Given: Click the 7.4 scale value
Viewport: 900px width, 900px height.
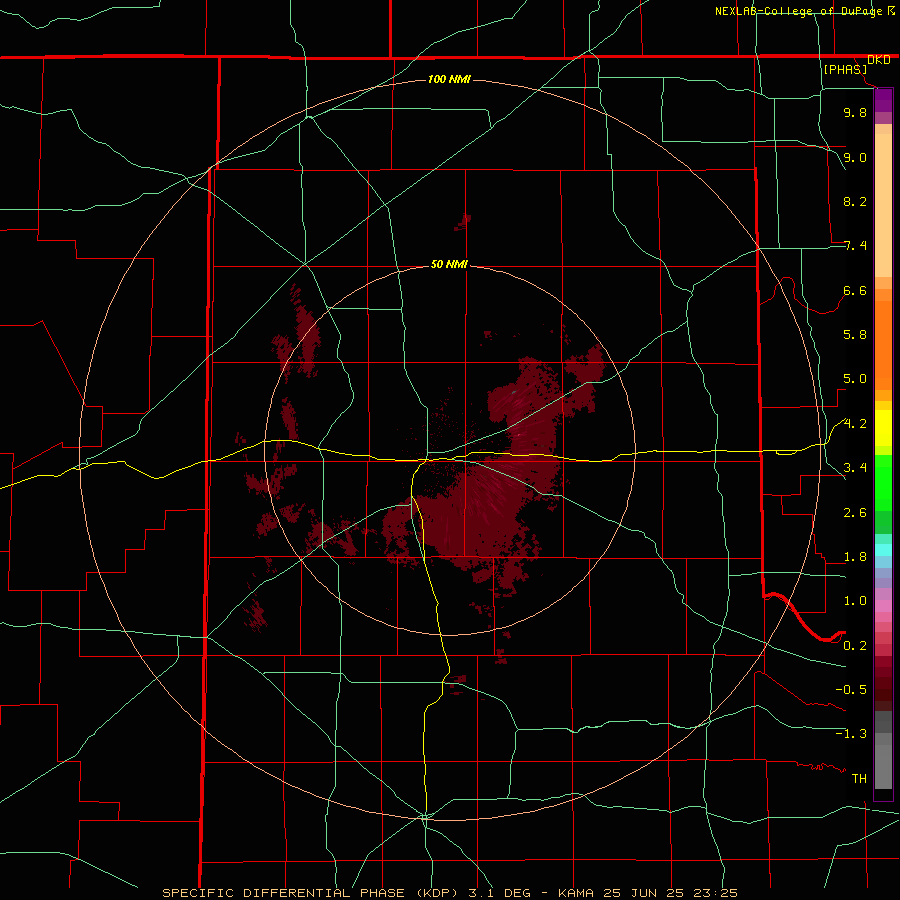Looking at the screenshot, I should (x=855, y=246).
